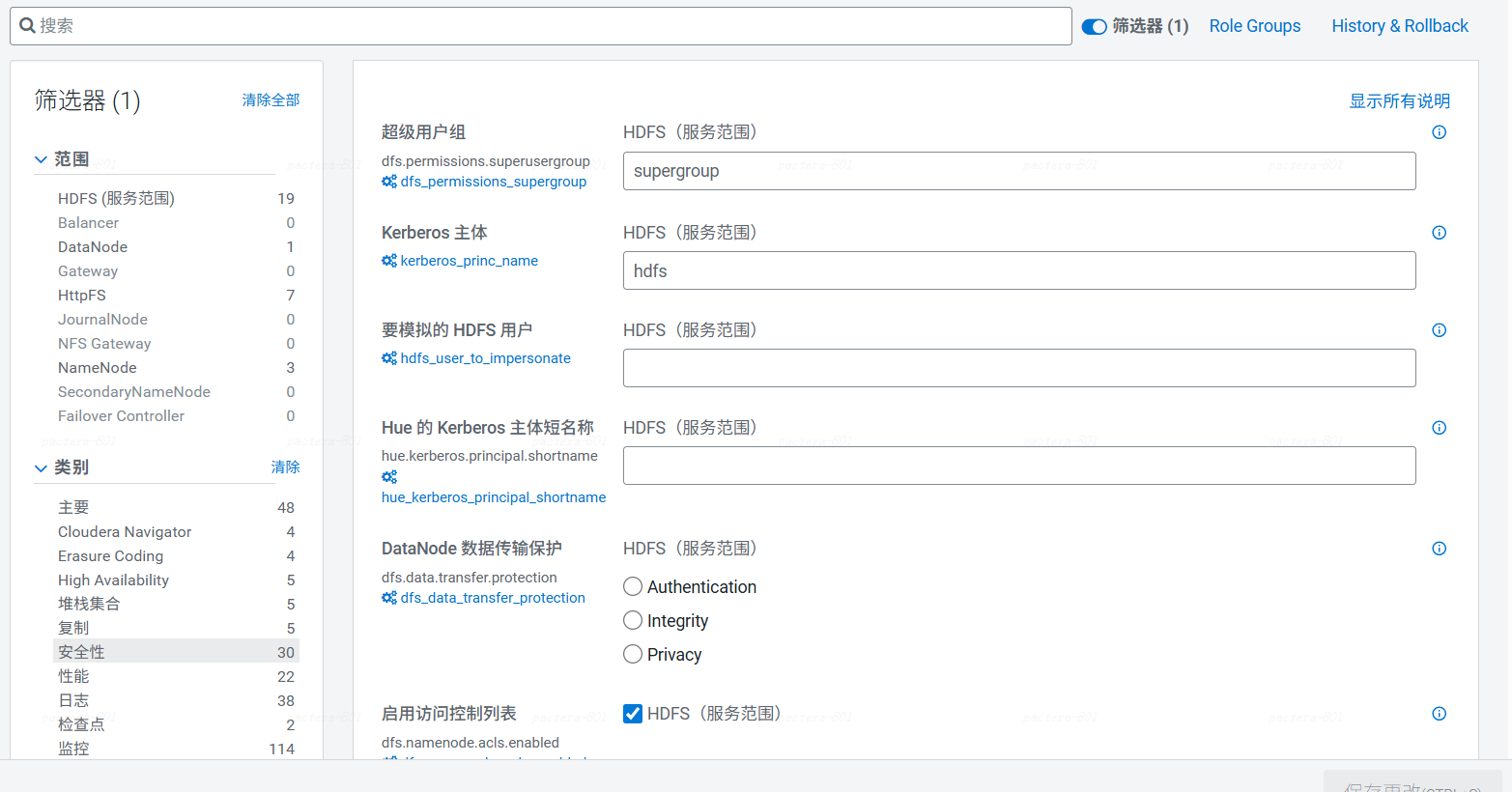This screenshot has width=1512, height=792.
Task: Collapse the 范围 filter section
Action: coord(41,159)
